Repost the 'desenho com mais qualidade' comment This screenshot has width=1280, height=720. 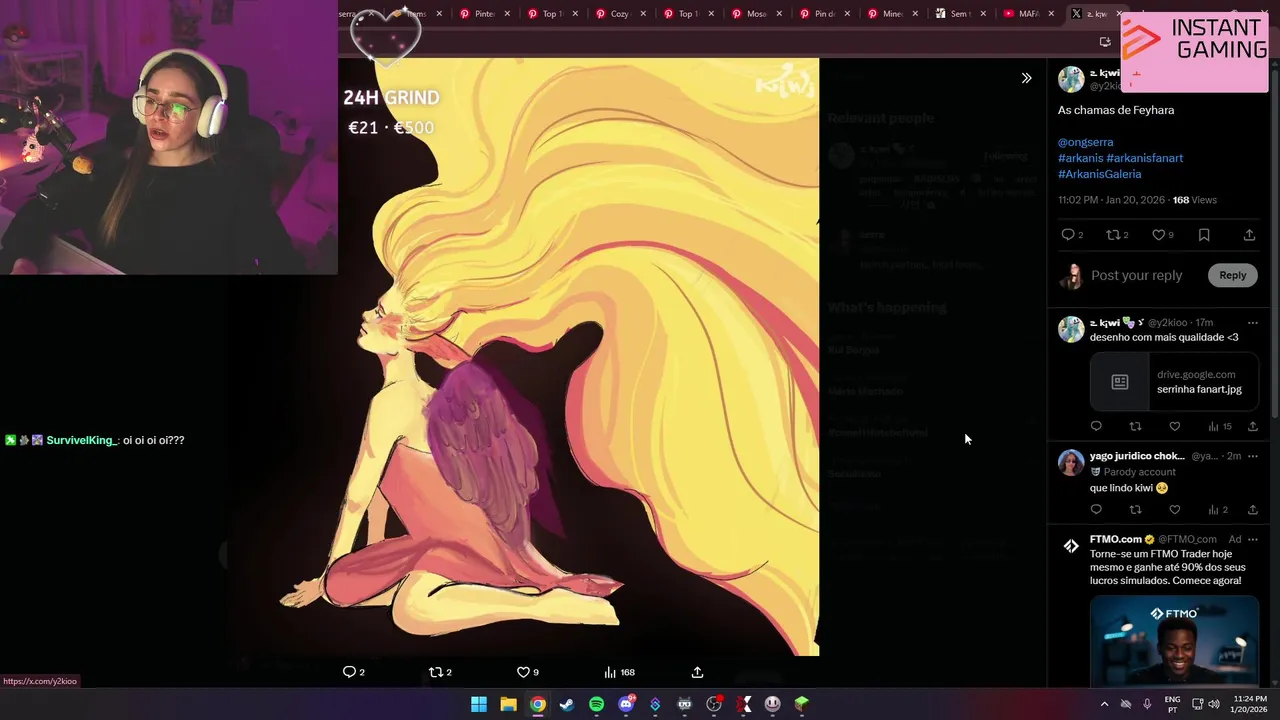tap(1135, 426)
